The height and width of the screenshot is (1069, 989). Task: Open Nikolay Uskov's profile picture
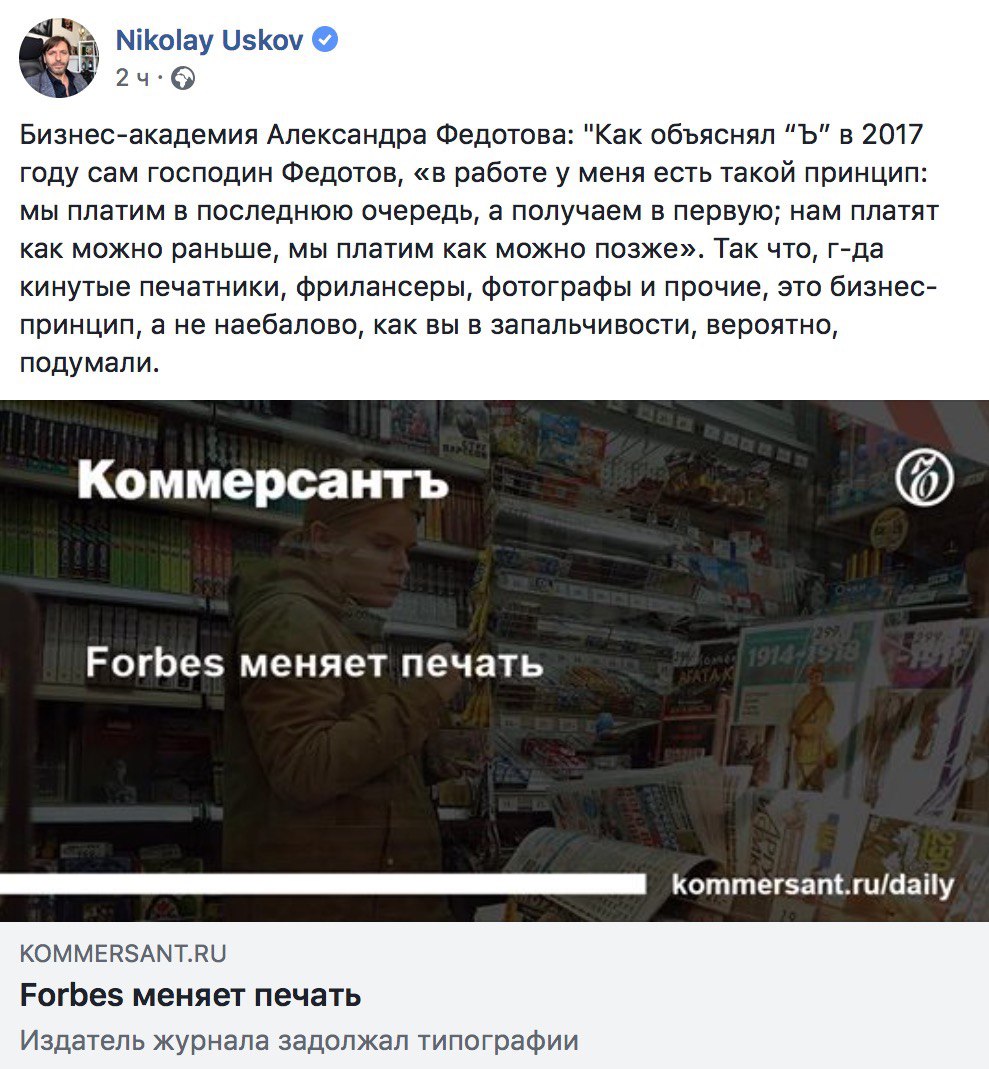[x=59, y=58]
